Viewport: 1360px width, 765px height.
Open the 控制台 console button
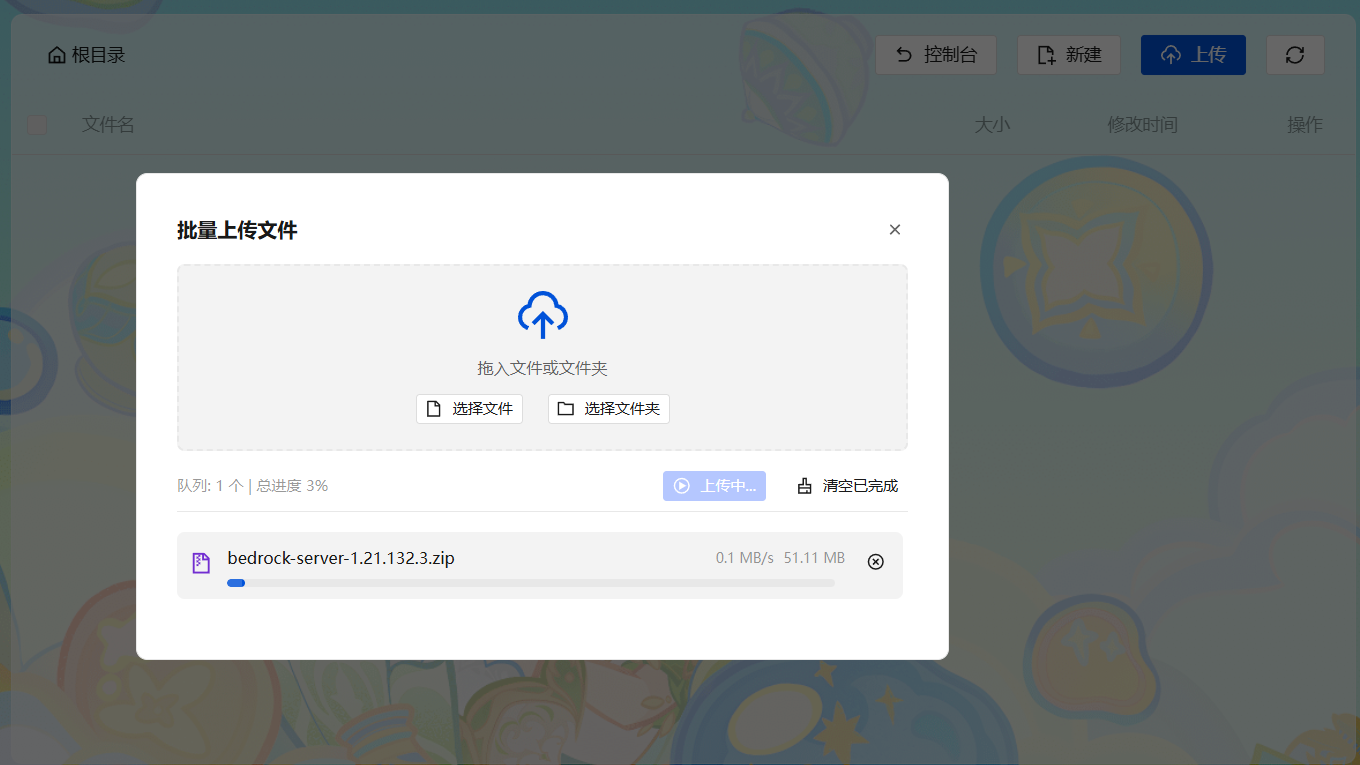(x=935, y=55)
